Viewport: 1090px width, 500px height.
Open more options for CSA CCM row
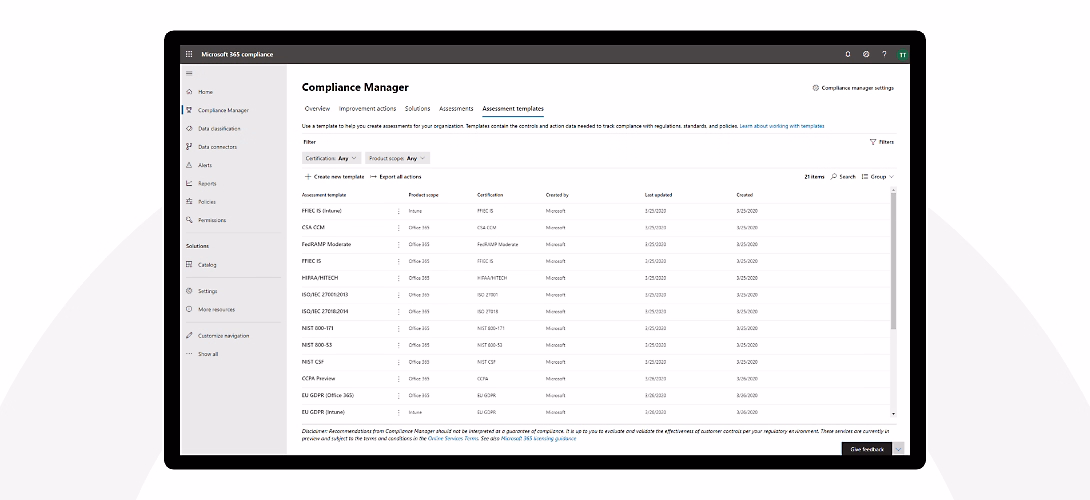point(398,227)
